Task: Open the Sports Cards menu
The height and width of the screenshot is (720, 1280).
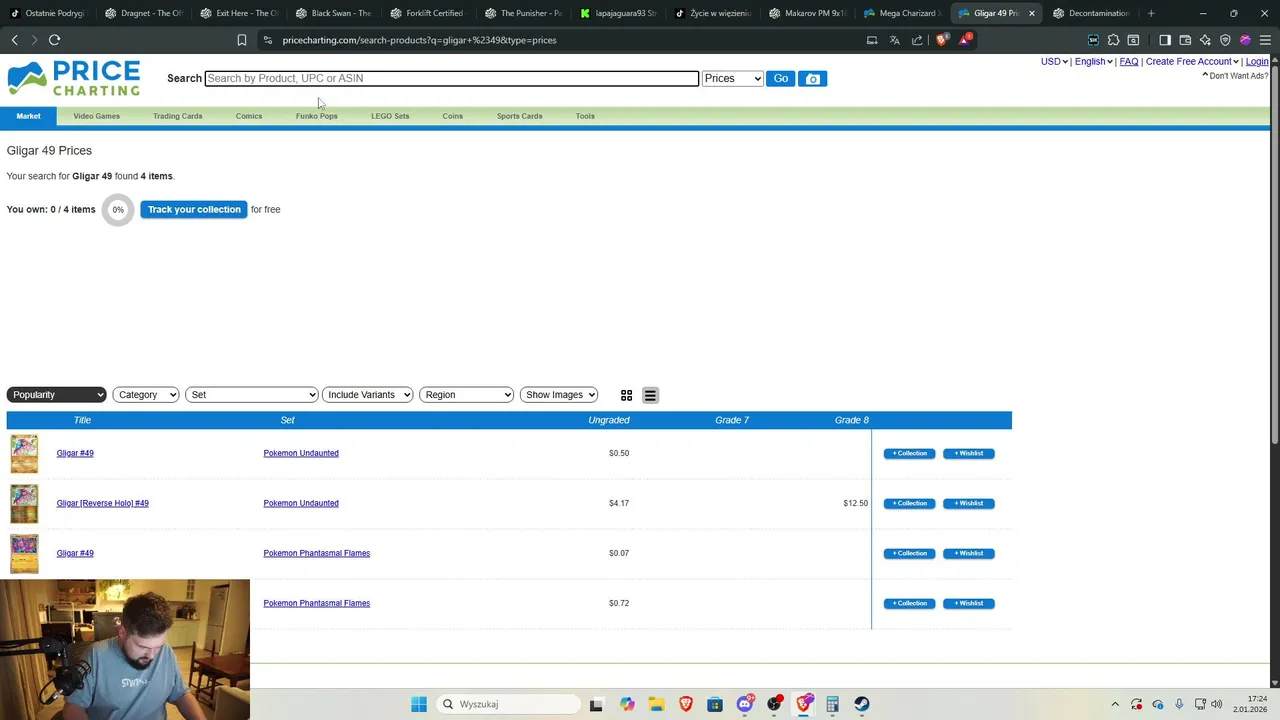Action: click(x=519, y=116)
